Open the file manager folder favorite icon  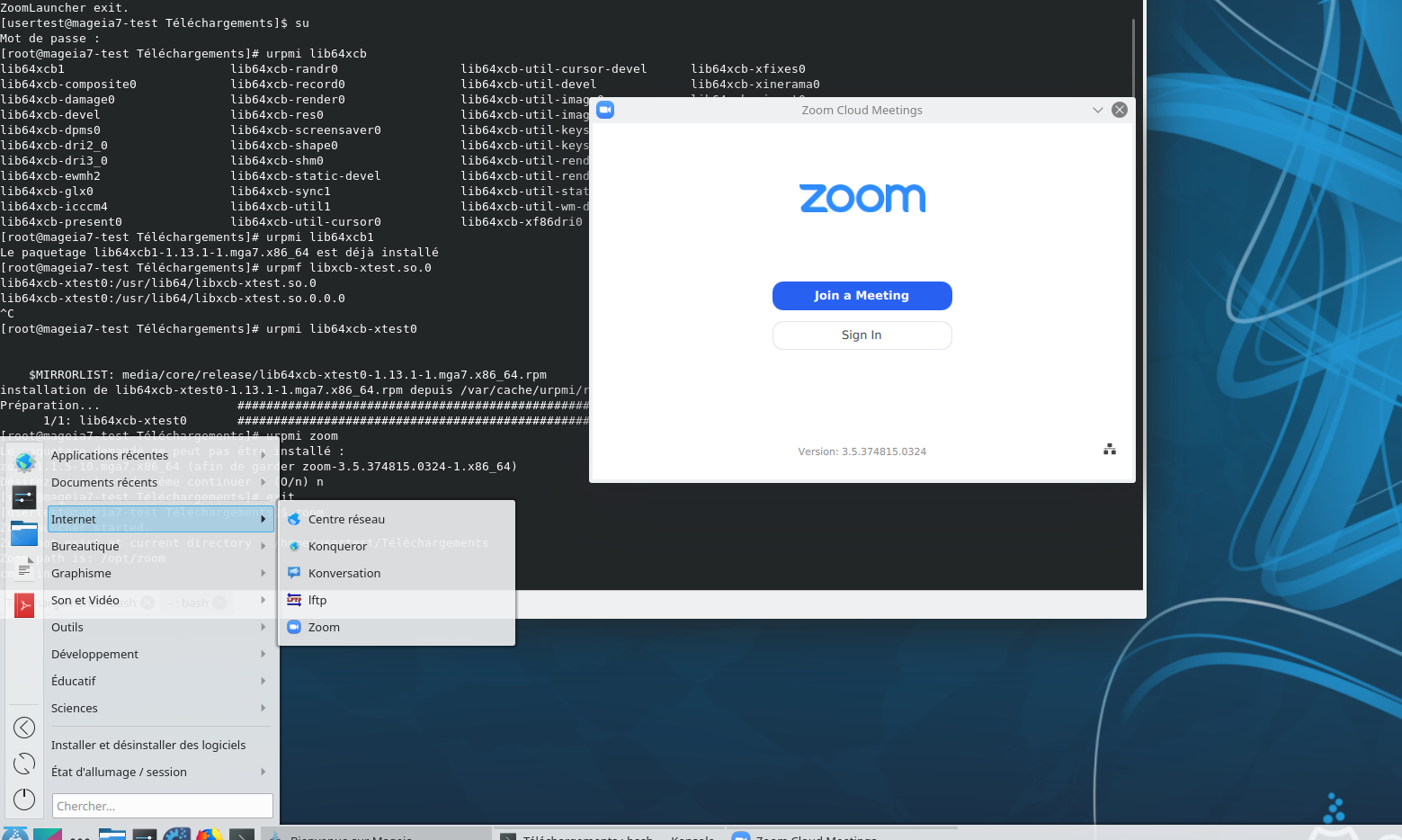coord(24,533)
